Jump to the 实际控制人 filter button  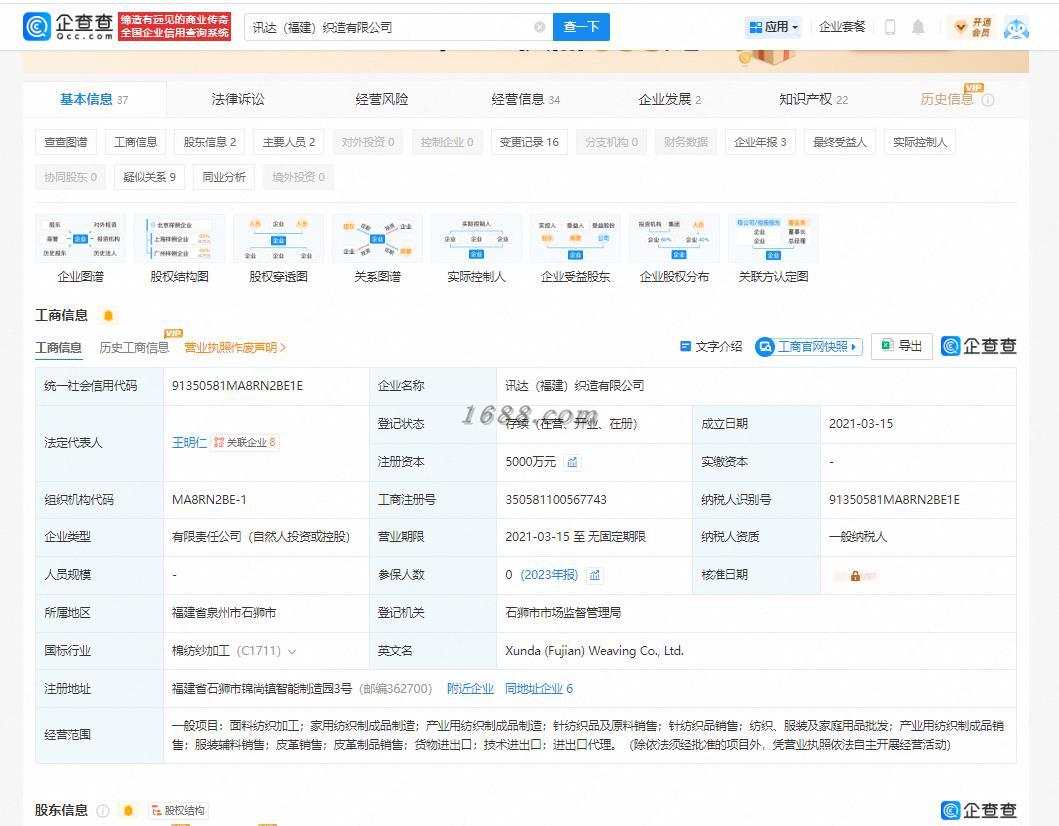point(920,142)
